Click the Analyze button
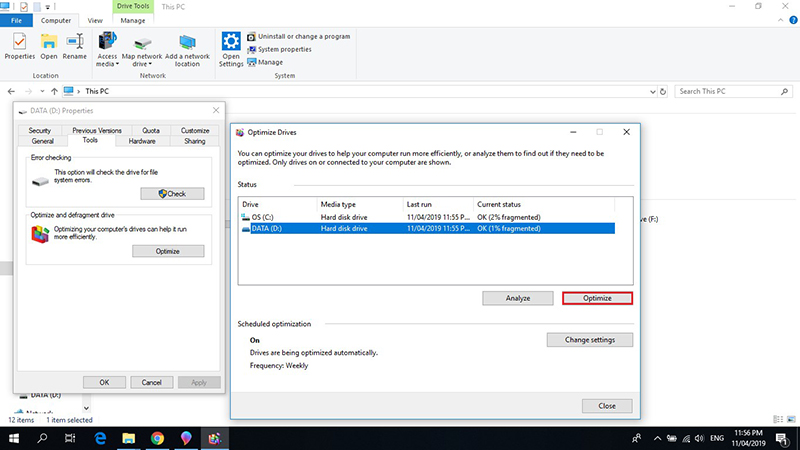Screen dimensions: 800x450 point(517,298)
